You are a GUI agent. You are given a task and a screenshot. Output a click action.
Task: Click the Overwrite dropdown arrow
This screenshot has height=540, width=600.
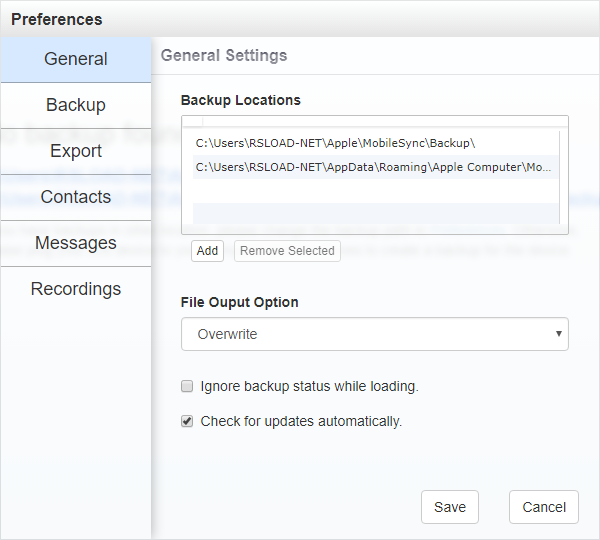pos(558,334)
